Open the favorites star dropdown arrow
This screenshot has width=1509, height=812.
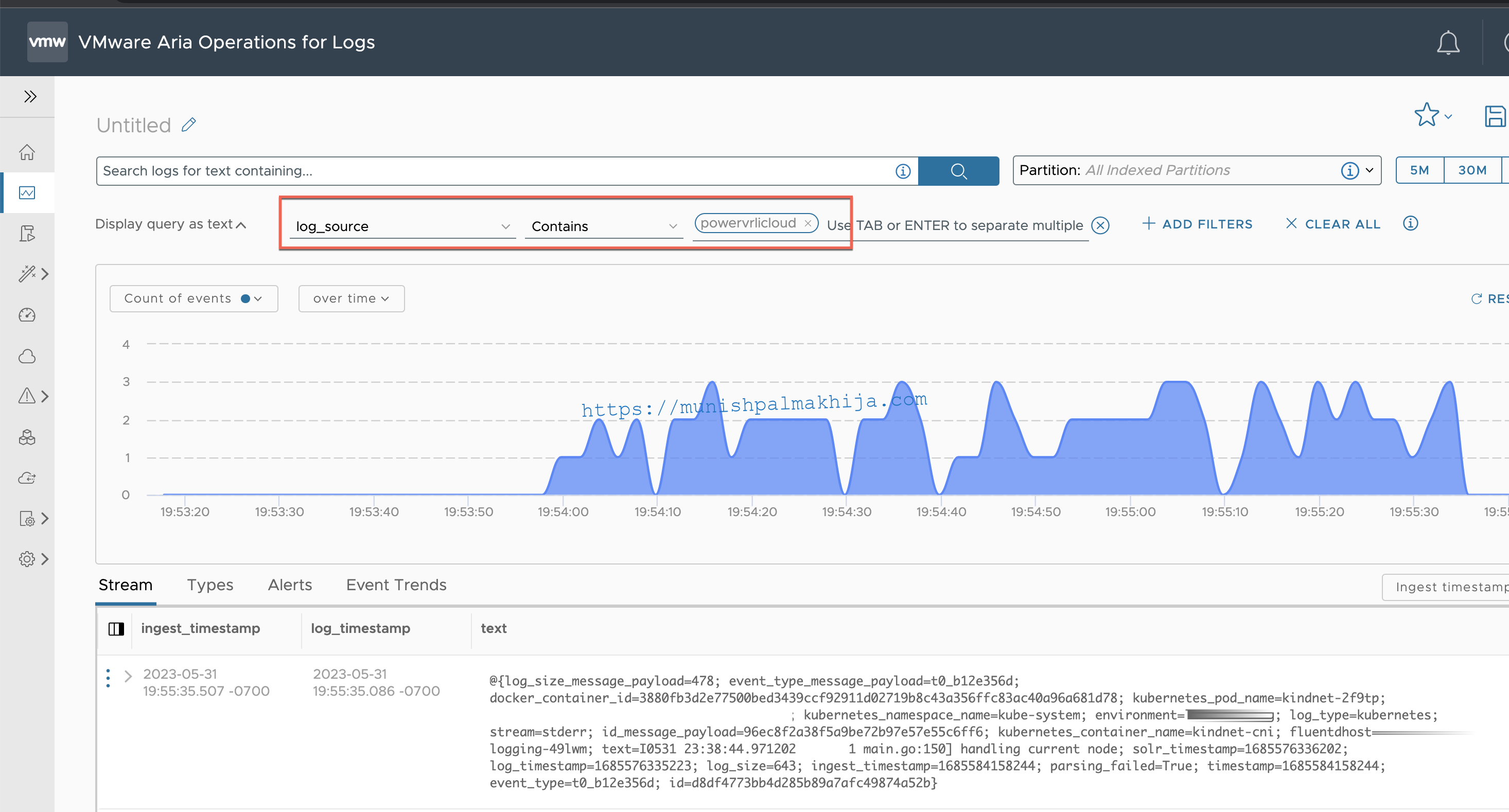point(1448,117)
